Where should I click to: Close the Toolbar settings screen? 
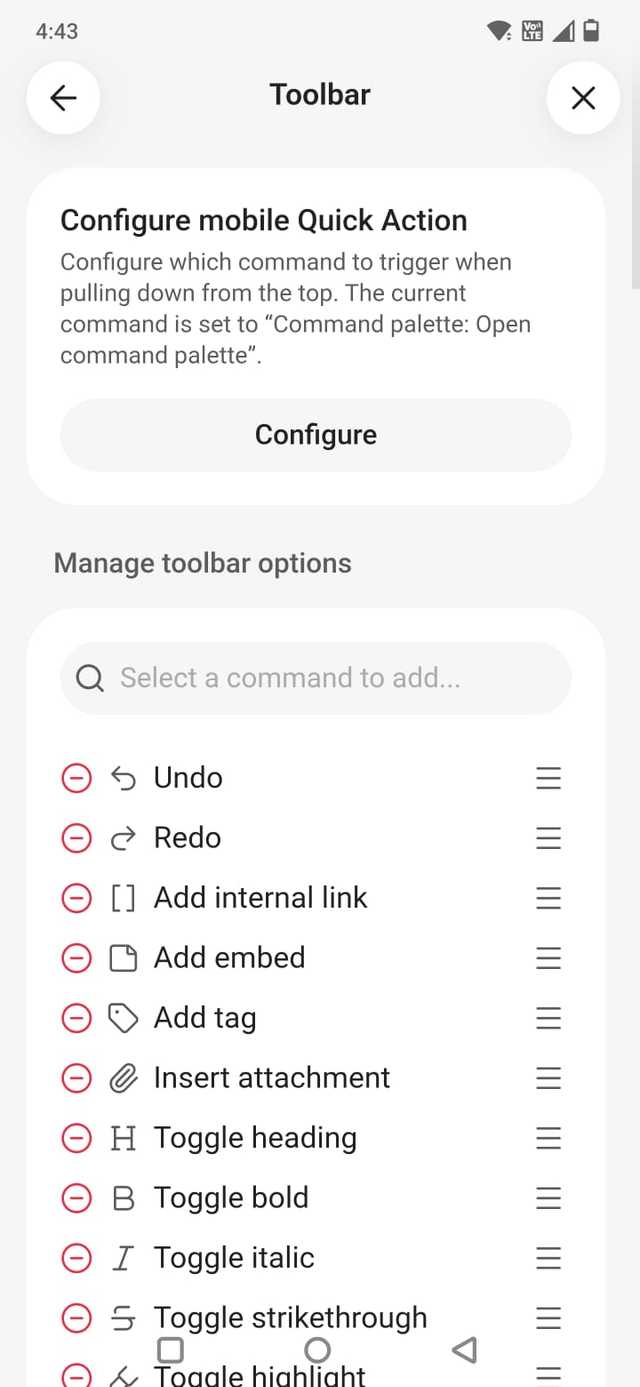[583, 97]
